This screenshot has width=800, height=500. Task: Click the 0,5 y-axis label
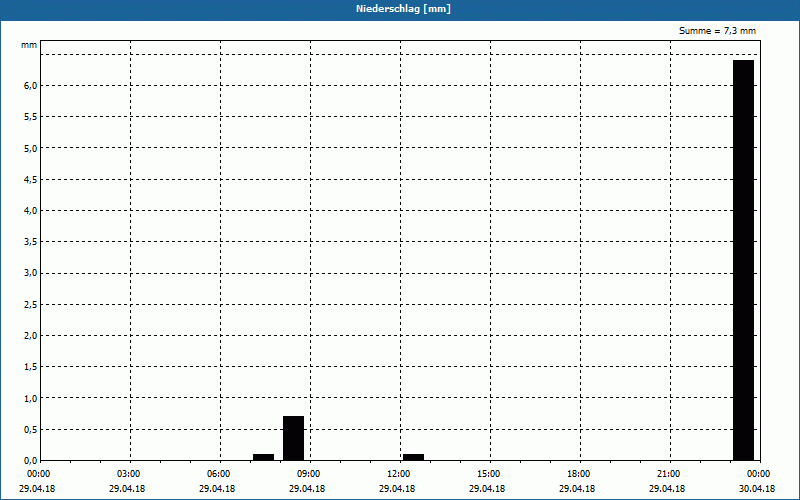31,430
